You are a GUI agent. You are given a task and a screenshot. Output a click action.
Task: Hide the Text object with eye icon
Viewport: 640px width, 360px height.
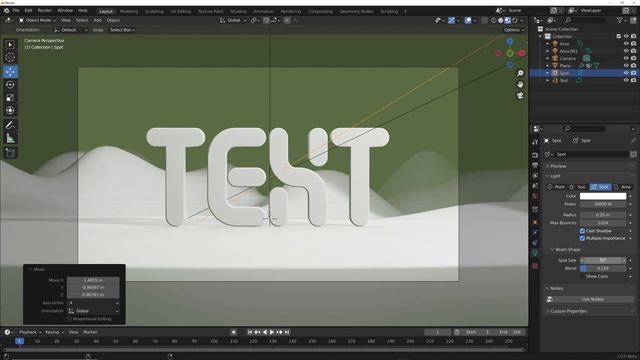click(x=626, y=80)
